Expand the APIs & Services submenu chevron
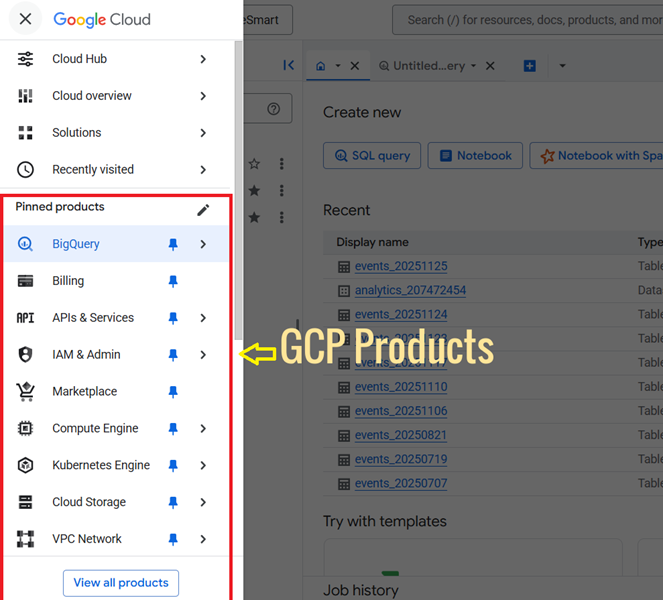The height and width of the screenshot is (600, 663). click(203, 318)
